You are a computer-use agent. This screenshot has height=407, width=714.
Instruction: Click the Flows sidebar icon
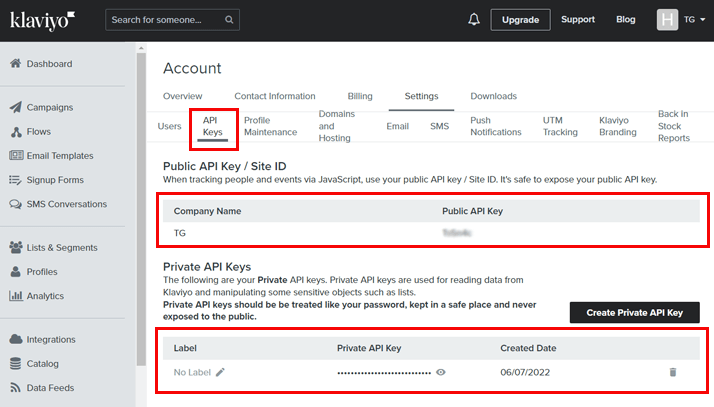16,131
